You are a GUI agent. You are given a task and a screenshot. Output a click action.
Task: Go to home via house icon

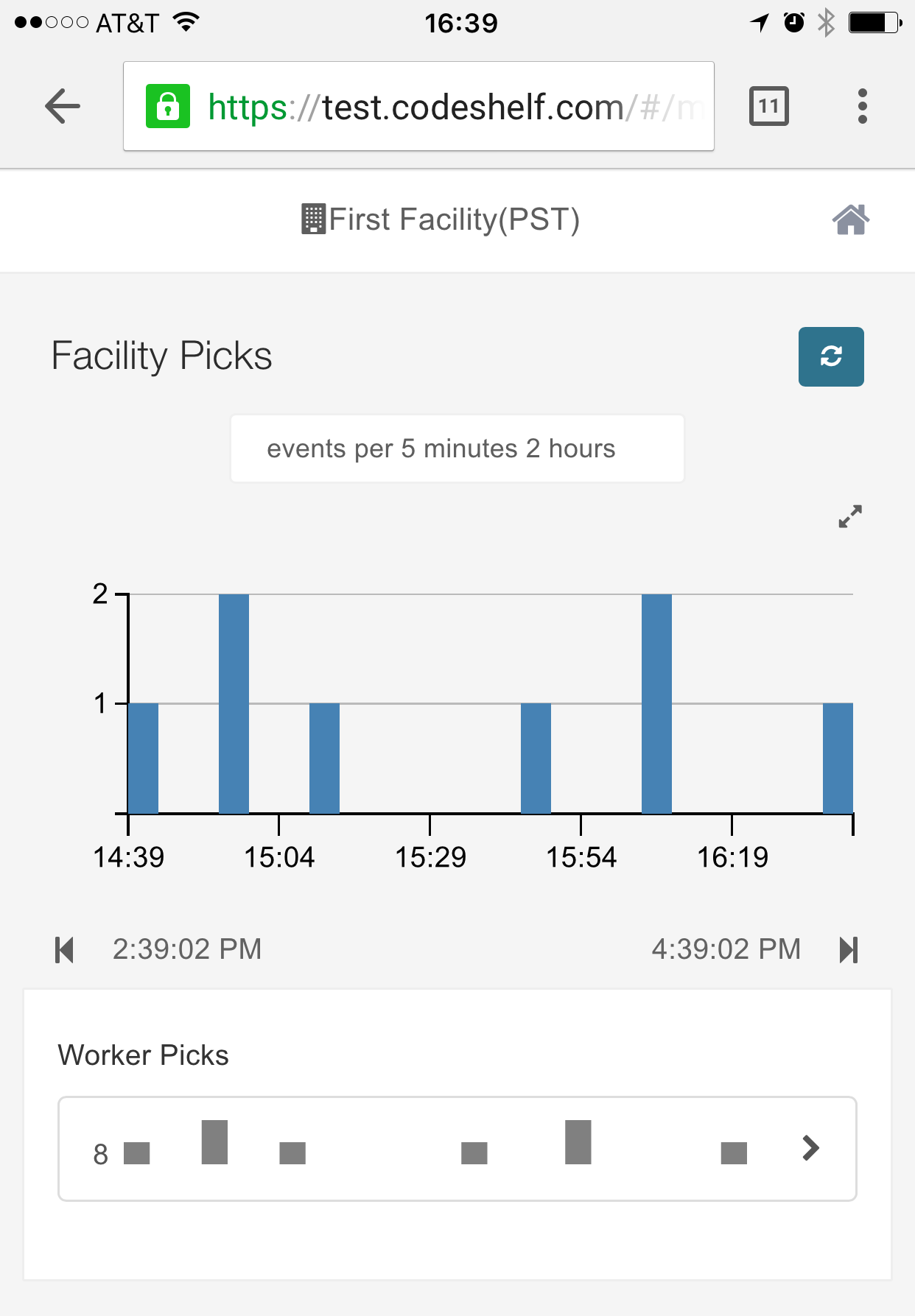point(850,219)
